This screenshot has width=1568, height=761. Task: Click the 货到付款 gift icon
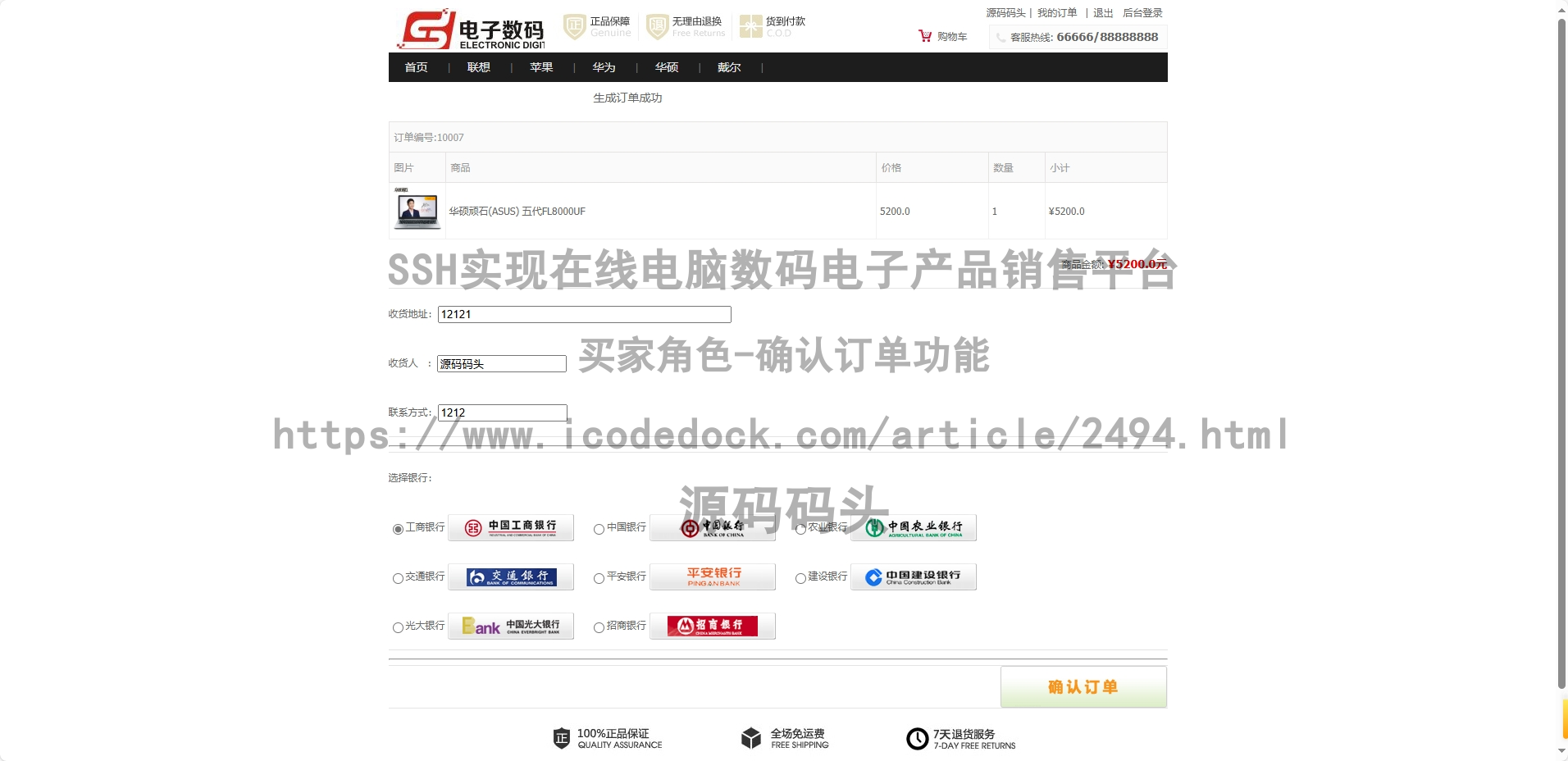[750, 26]
